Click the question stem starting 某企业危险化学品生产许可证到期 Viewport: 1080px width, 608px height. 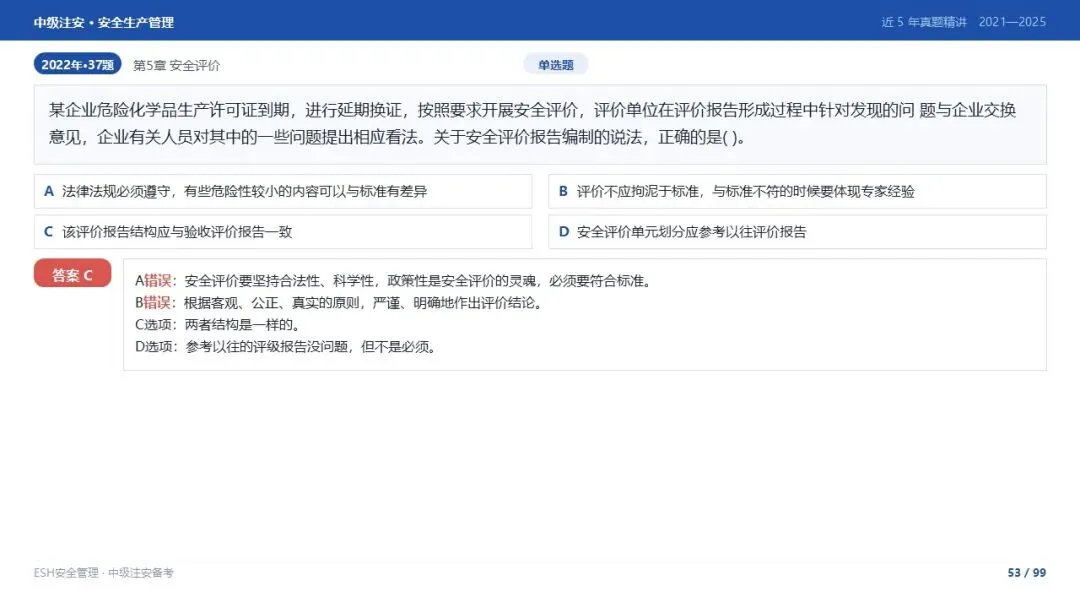pyautogui.click(x=540, y=124)
